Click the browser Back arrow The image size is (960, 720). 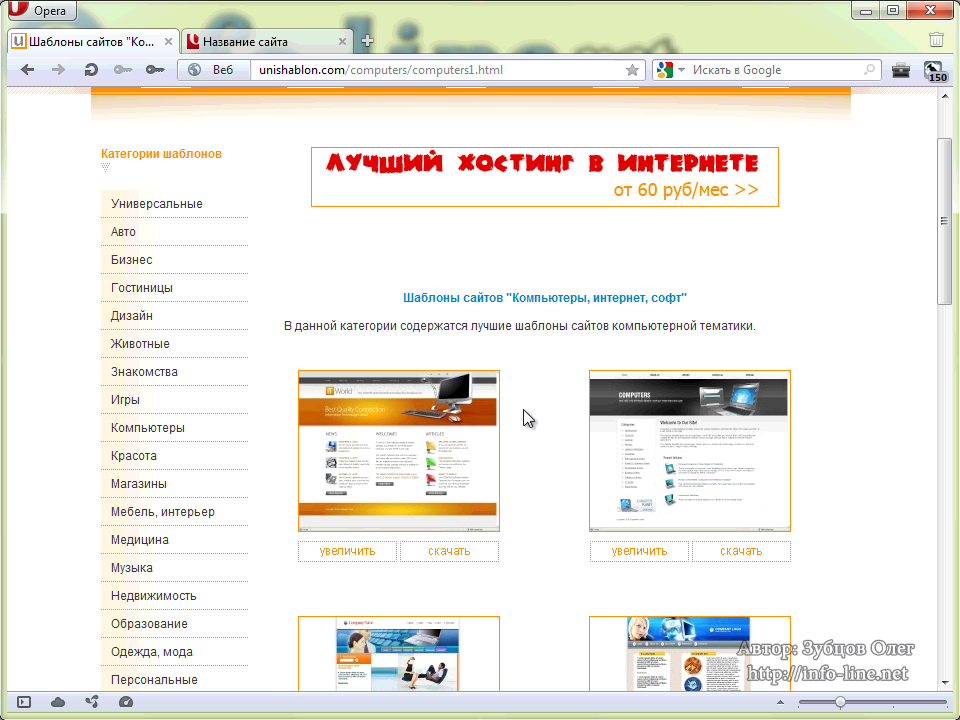pos(27,70)
